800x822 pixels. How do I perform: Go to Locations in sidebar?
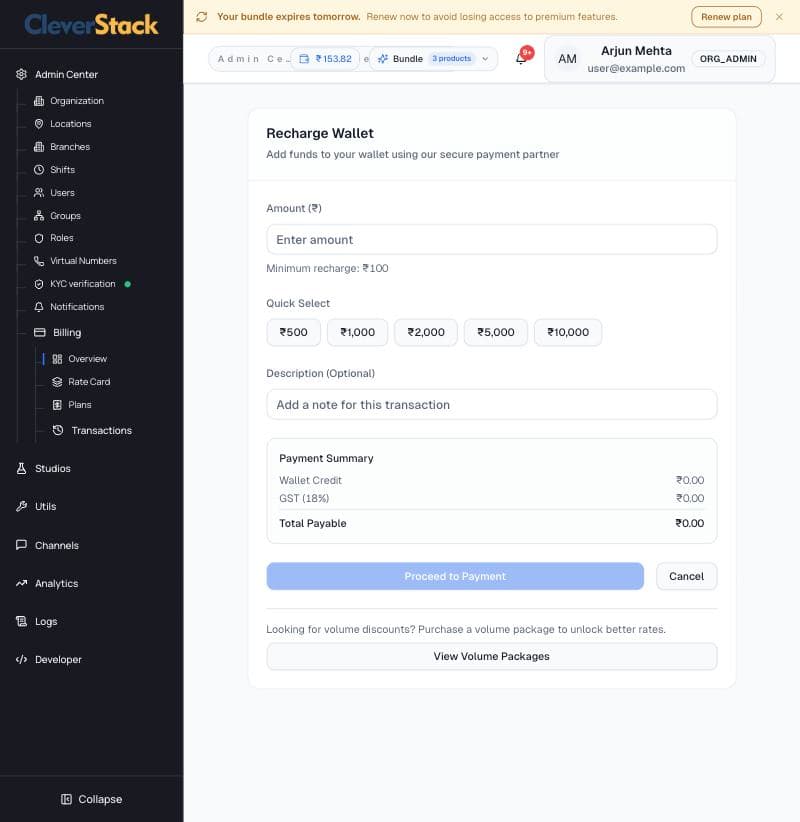pos(70,124)
